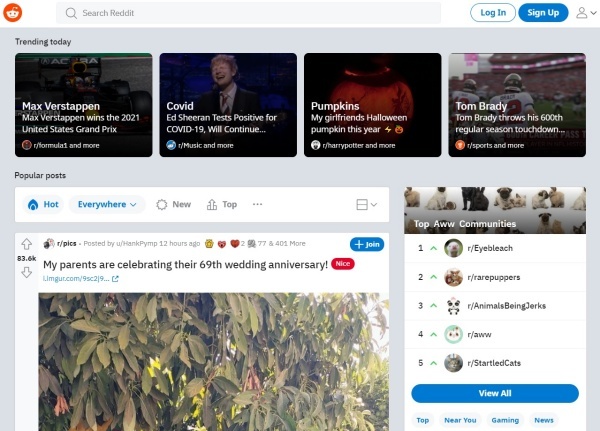Select the Hot sort tab
600x431 pixels.
click(x=43, y=204)
